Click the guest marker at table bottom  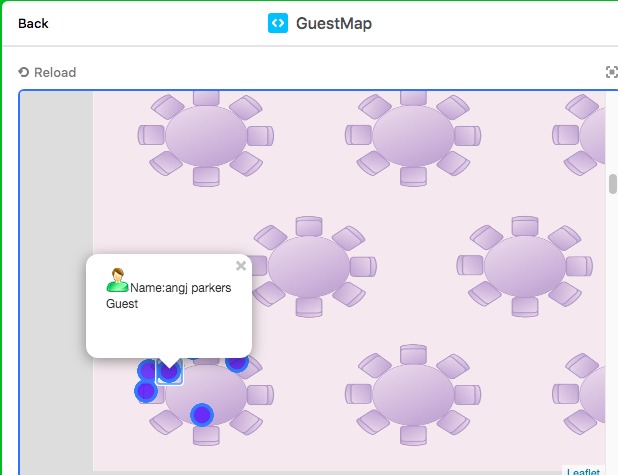tap(202, 415)
